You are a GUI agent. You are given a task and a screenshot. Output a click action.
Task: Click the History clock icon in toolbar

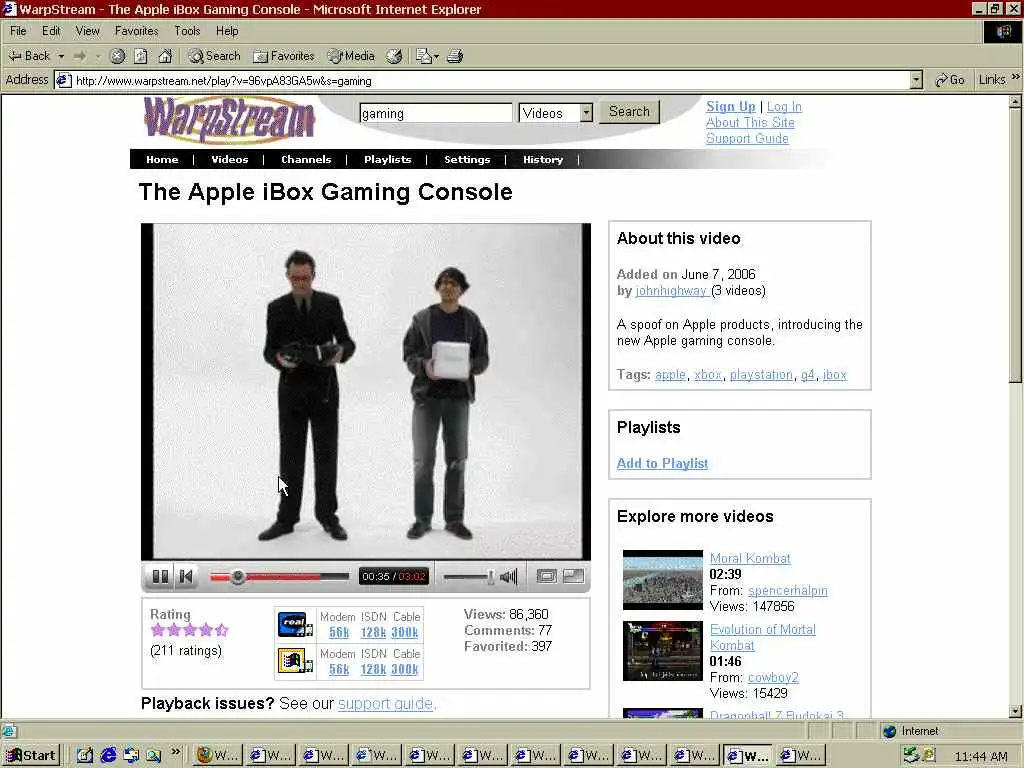(394, 56)
